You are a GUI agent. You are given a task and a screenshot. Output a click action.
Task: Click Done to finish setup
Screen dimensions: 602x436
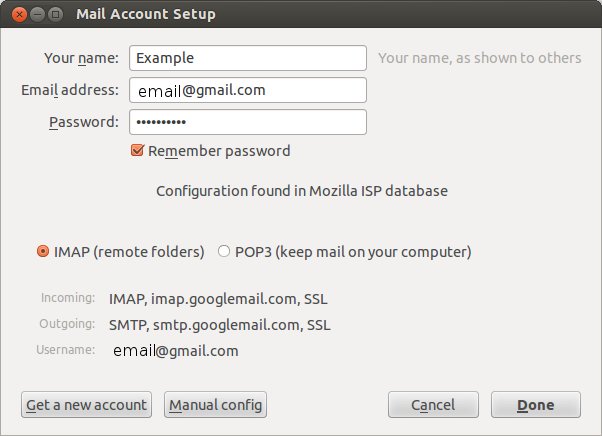pyautogui.click(x=535, y=405)
